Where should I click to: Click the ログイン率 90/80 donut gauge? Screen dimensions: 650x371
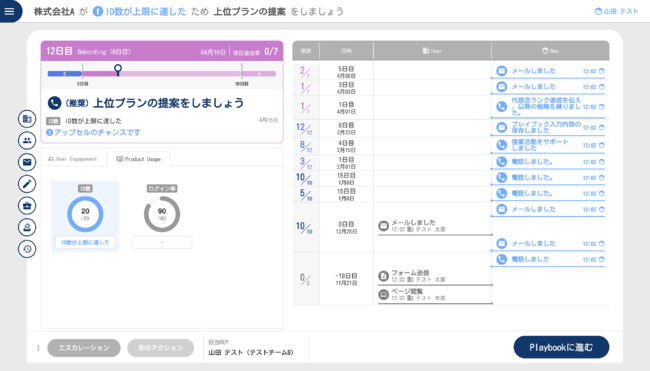(x=162, y=214)
